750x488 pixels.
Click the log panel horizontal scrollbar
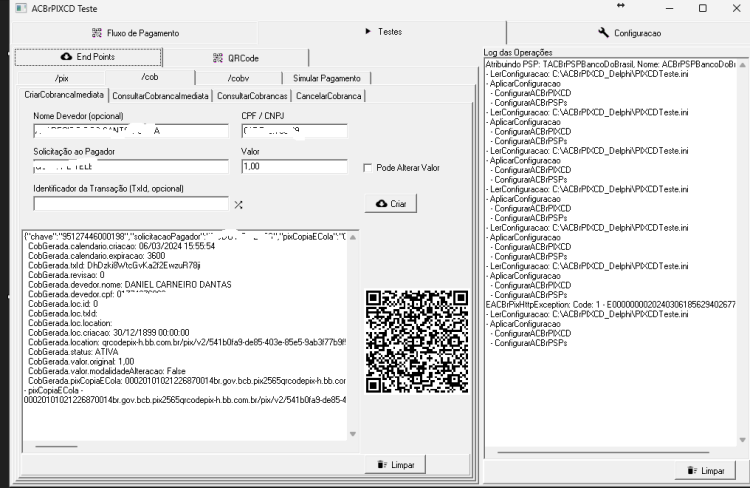click(603, 452)
